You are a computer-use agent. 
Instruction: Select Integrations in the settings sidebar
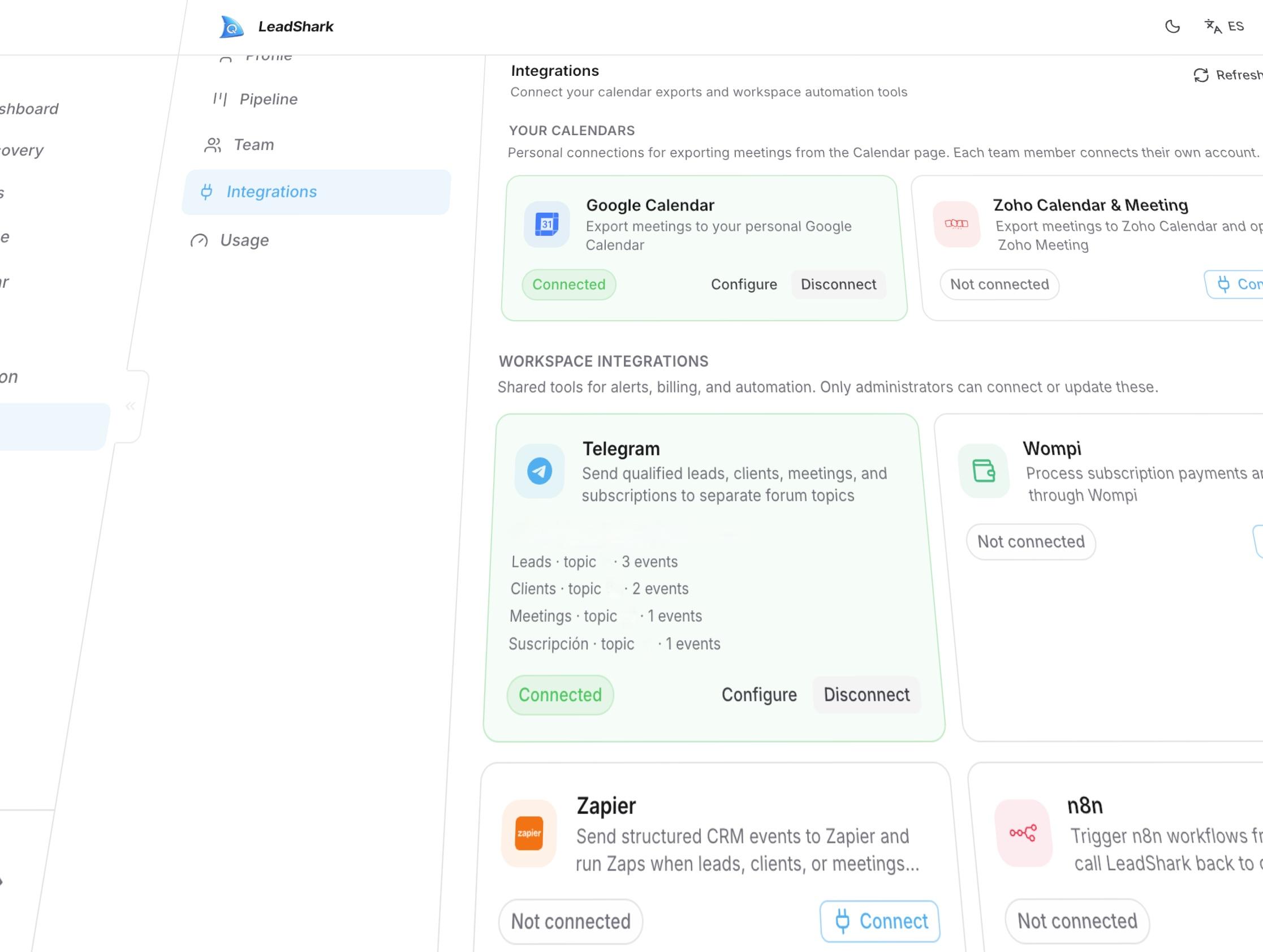click(316, 192)
